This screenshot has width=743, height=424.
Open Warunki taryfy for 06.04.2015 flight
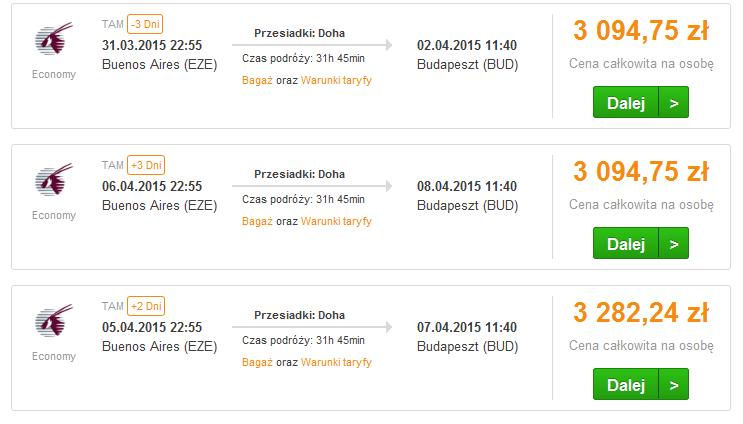(x=336, y=221)
